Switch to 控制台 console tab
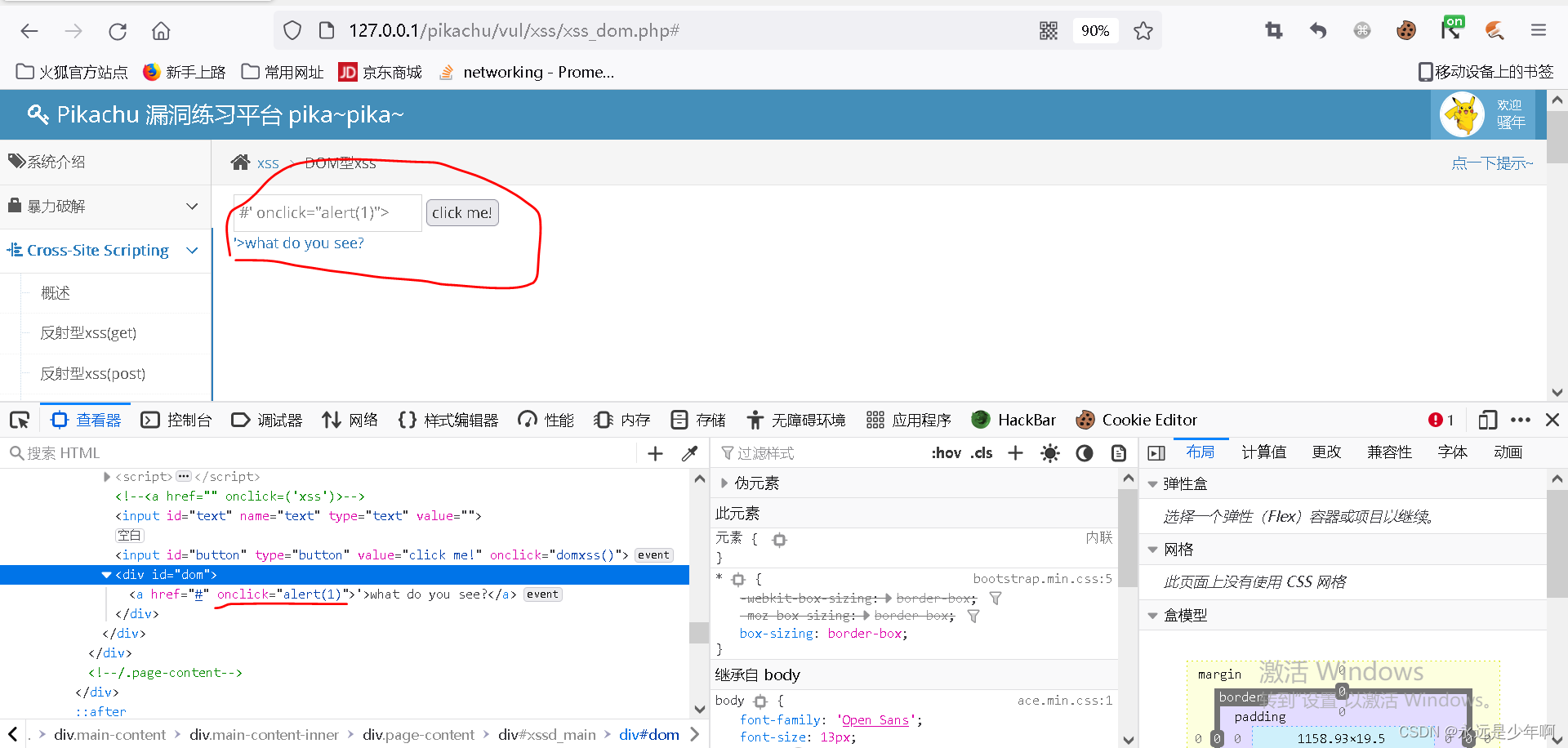1568x748 pixels. 176,420
